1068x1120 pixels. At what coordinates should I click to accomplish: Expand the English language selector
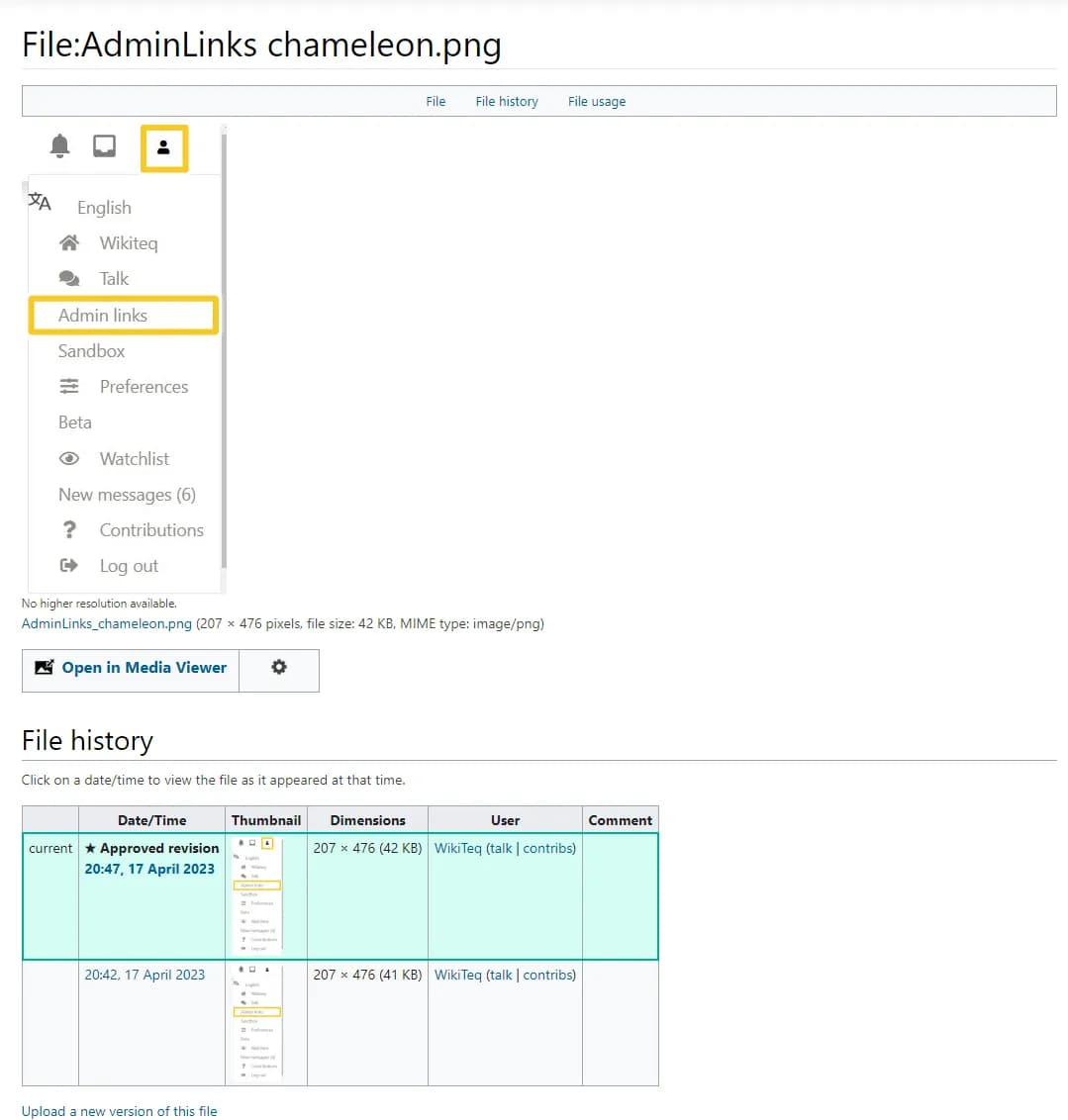tap(104, 207)
